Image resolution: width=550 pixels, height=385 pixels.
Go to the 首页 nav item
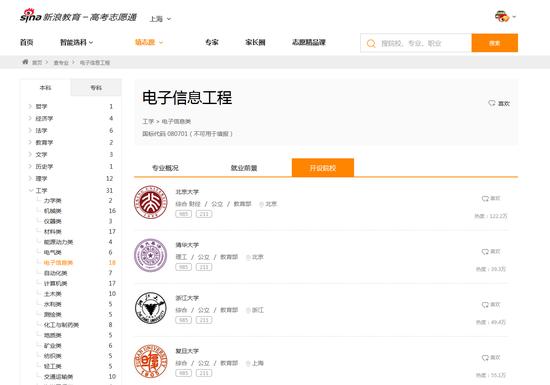click(27, 42)
